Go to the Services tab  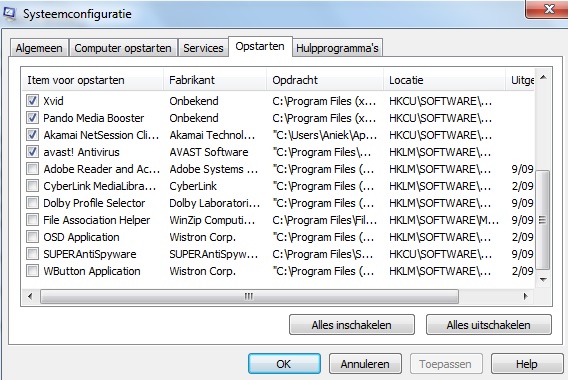point(203,48)
